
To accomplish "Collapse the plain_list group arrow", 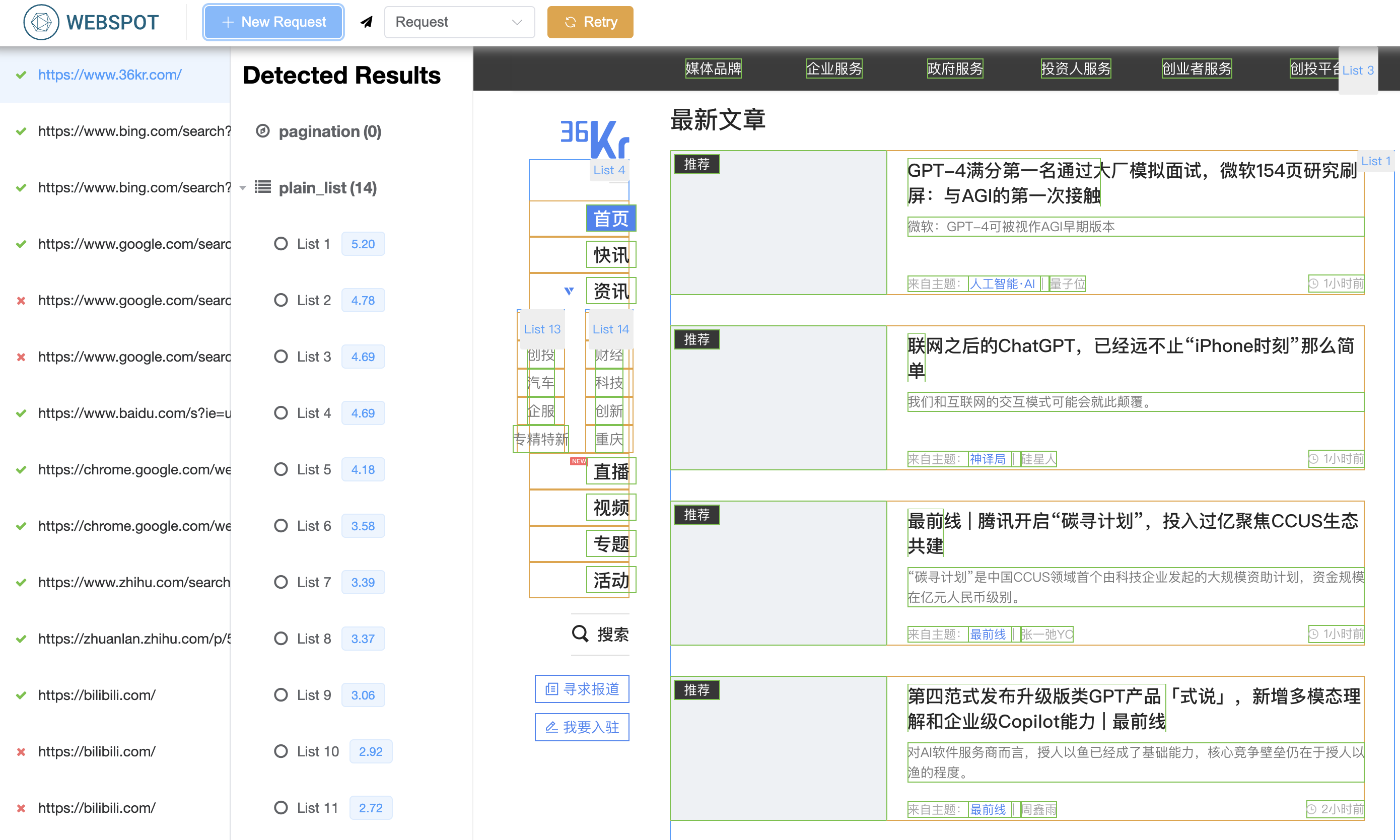I will click(x=243, y=188).
